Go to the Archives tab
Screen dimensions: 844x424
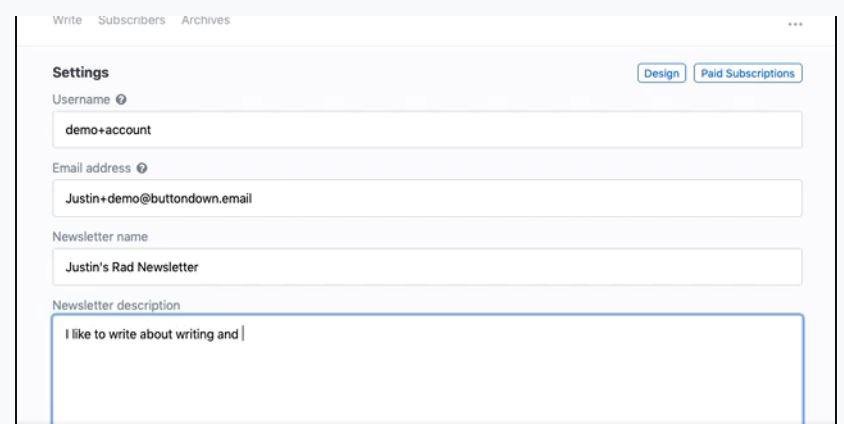(205, 21)
